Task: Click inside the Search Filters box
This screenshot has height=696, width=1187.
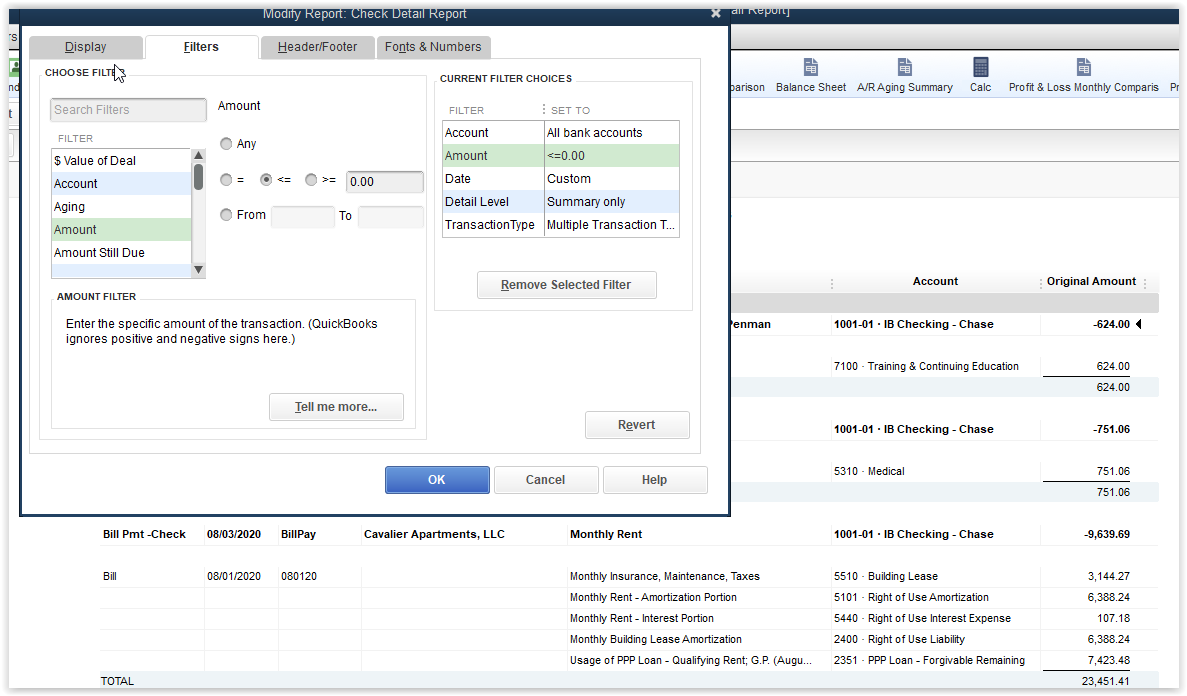Action: point(128,109)
